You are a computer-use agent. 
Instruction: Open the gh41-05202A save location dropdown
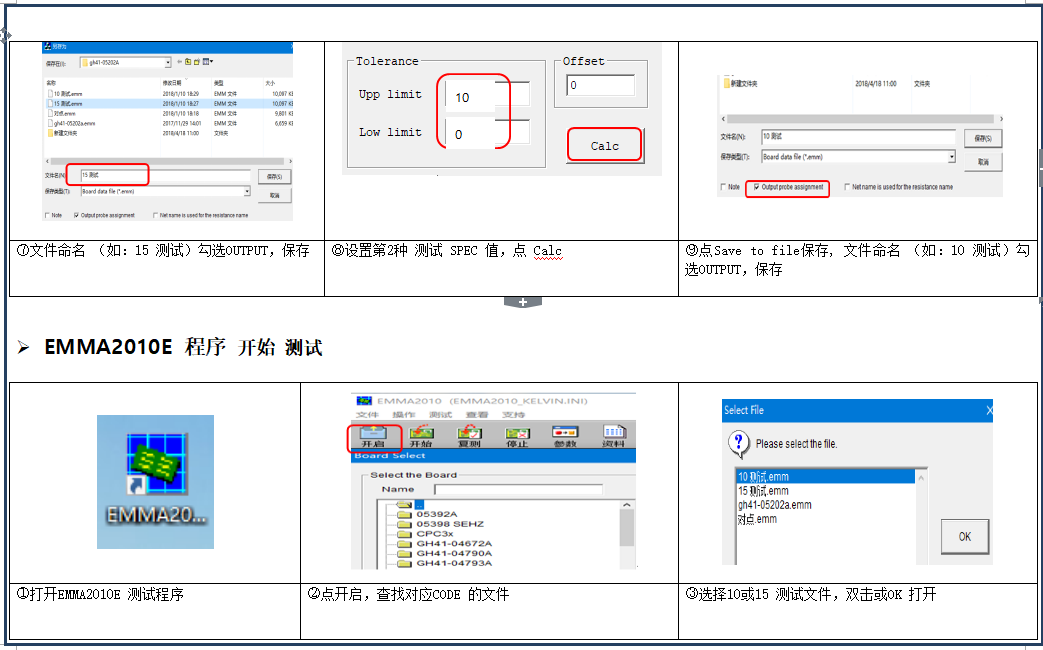168,62
